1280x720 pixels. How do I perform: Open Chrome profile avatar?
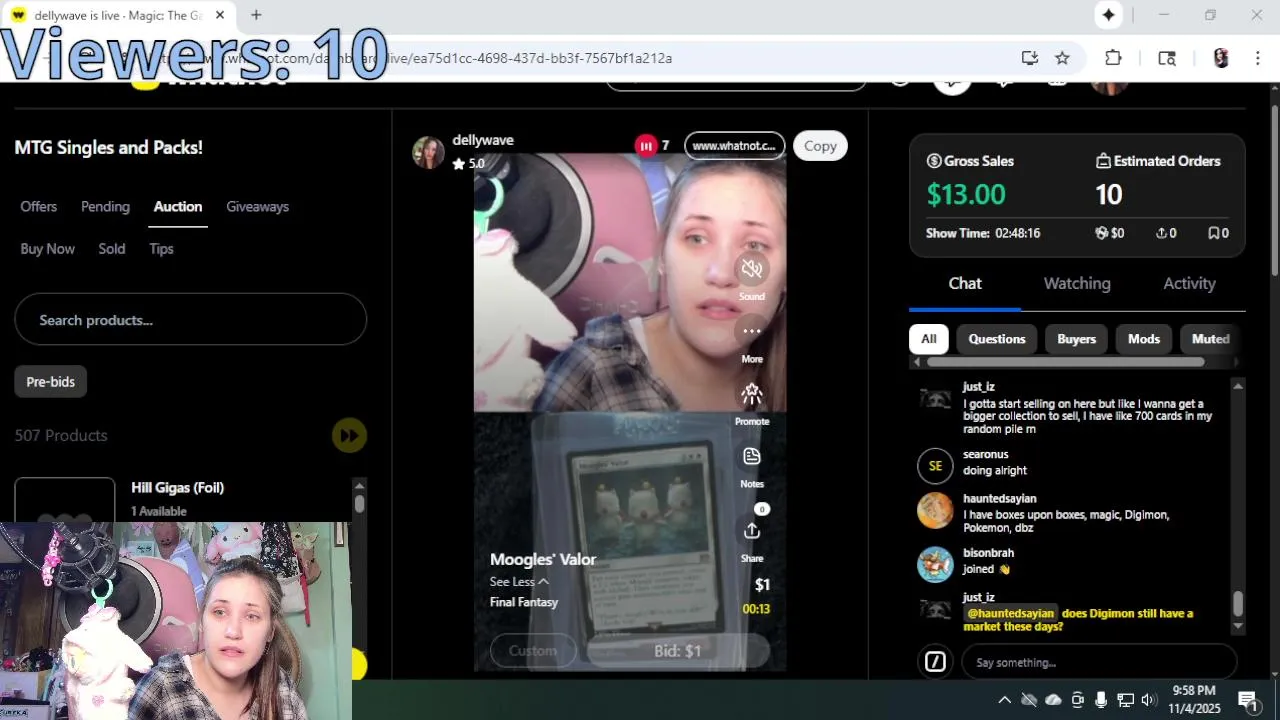(x=1220, y=58)
